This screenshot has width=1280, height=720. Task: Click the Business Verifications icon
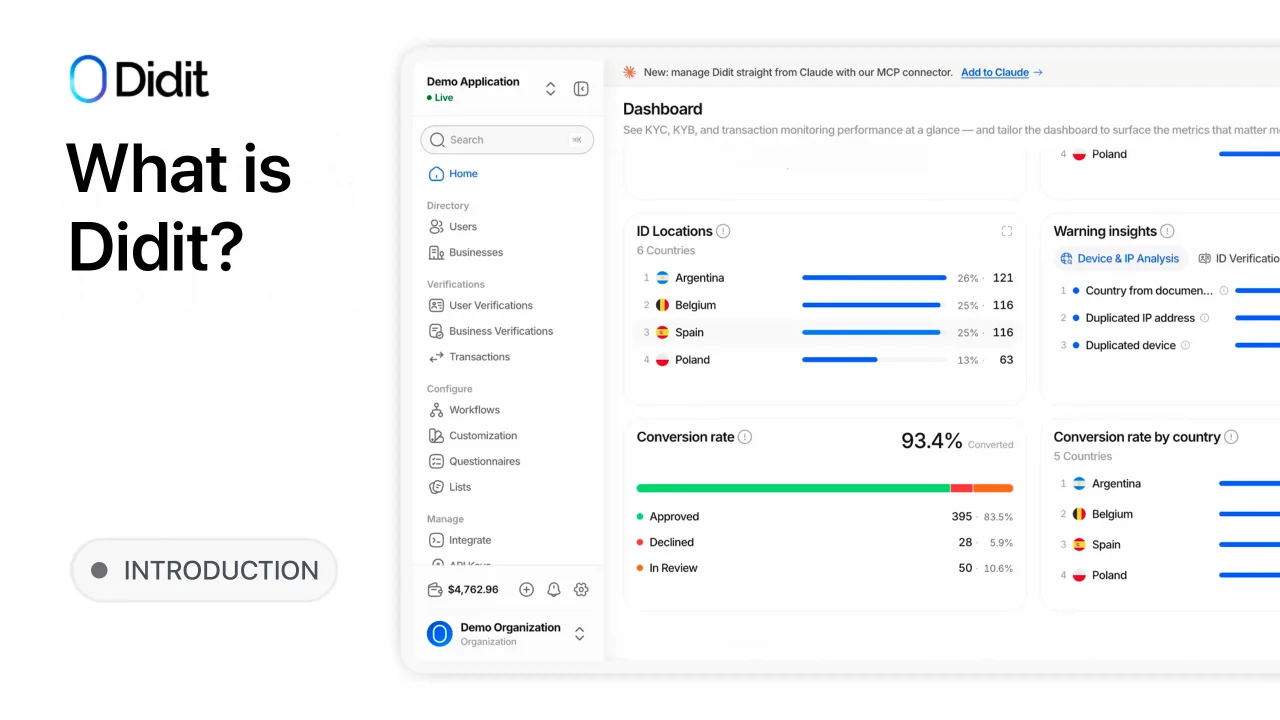pos(436,331)
